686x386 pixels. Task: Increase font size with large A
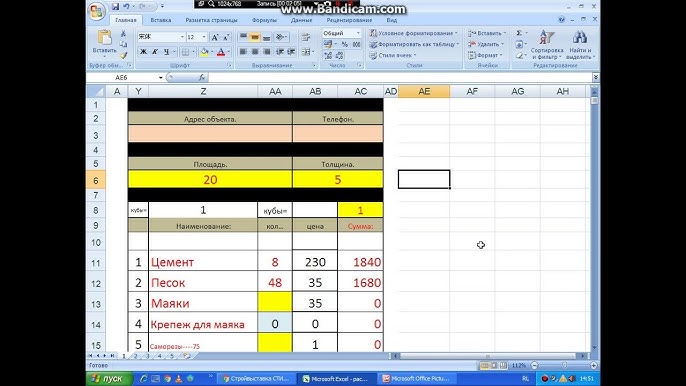tap(215, 38)
